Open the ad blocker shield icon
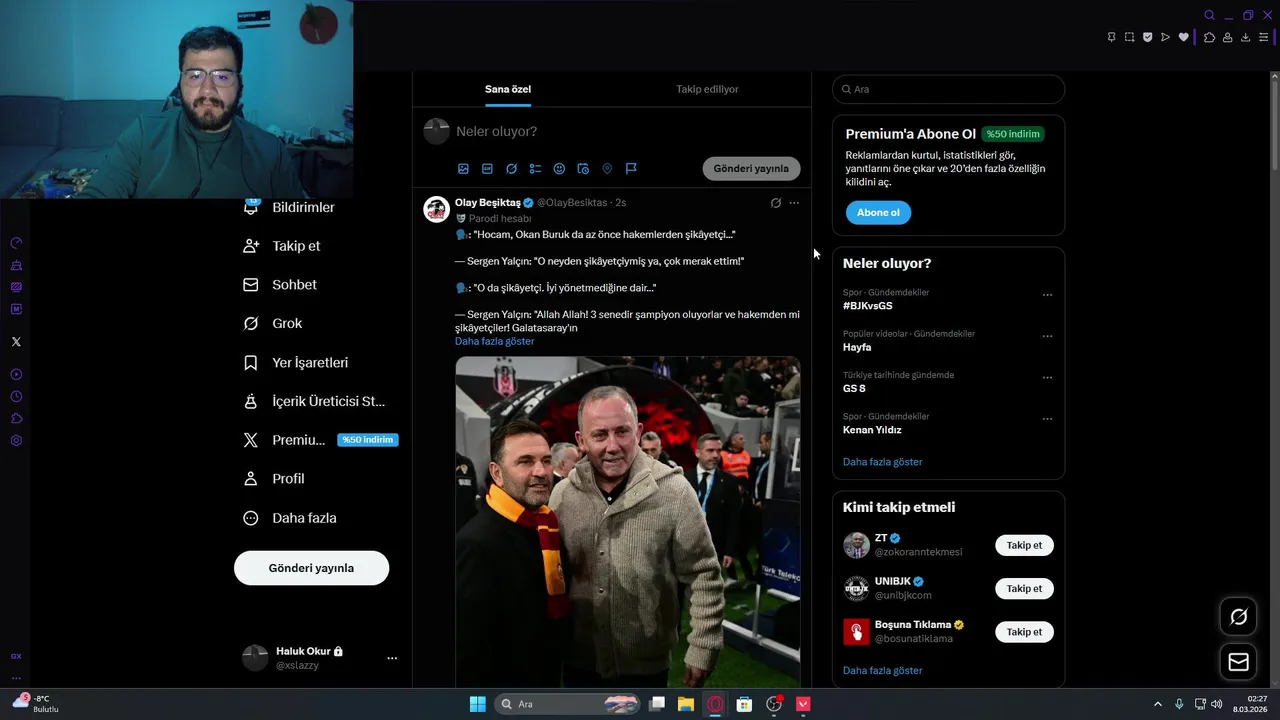Screen dimensions: 1280x720 [x=1147, y=37]
